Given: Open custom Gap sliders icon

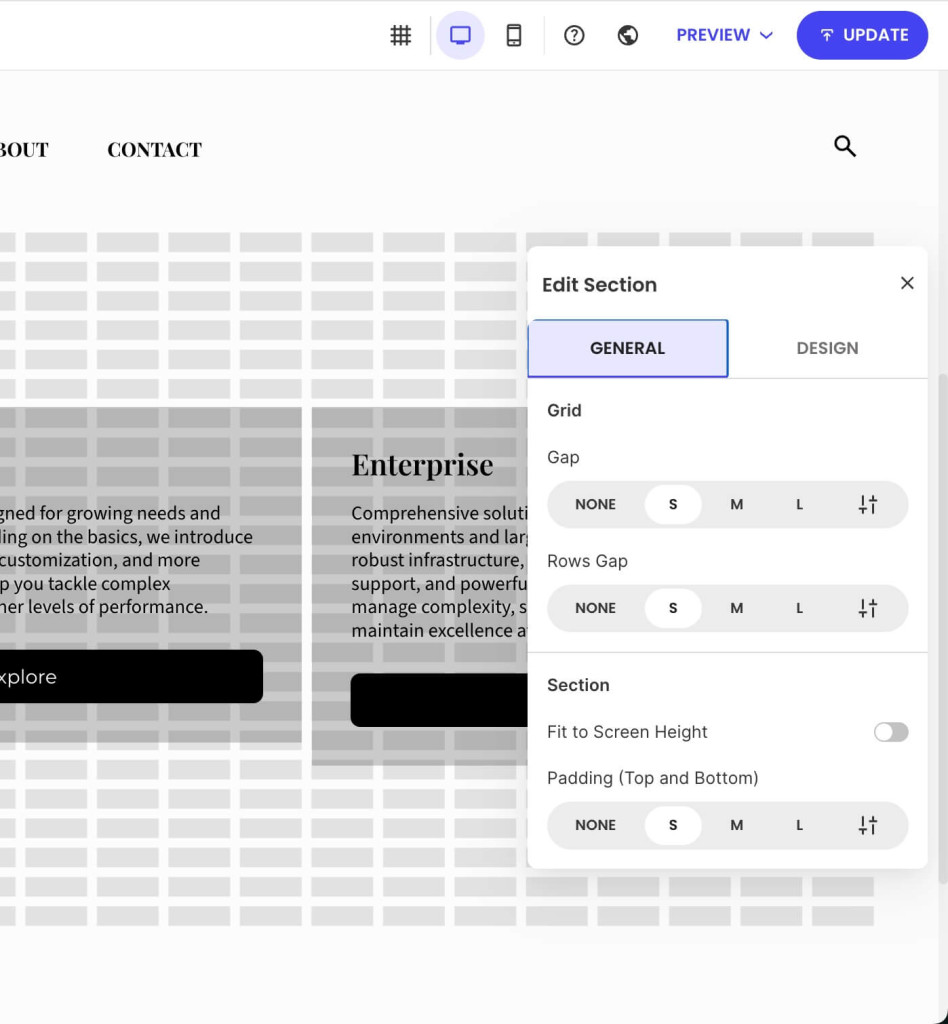Looking at the screenshot, I should [868, 504].
